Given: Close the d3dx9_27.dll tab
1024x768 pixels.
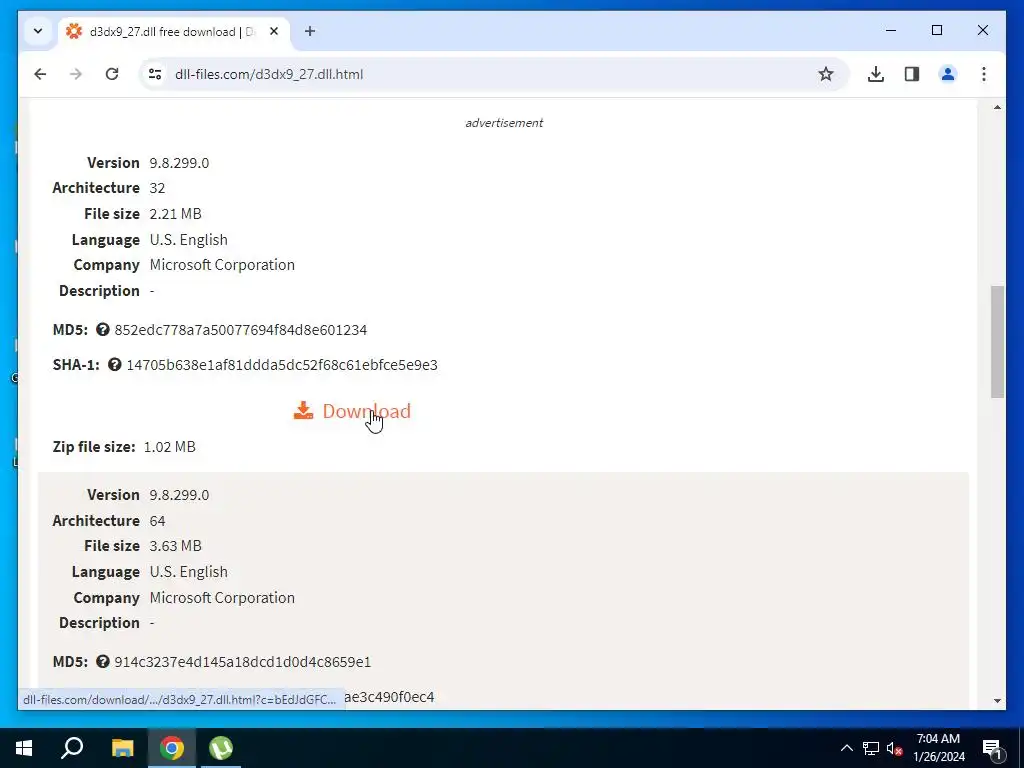Looking at the screenshot, I should click(x=274, y=31).
